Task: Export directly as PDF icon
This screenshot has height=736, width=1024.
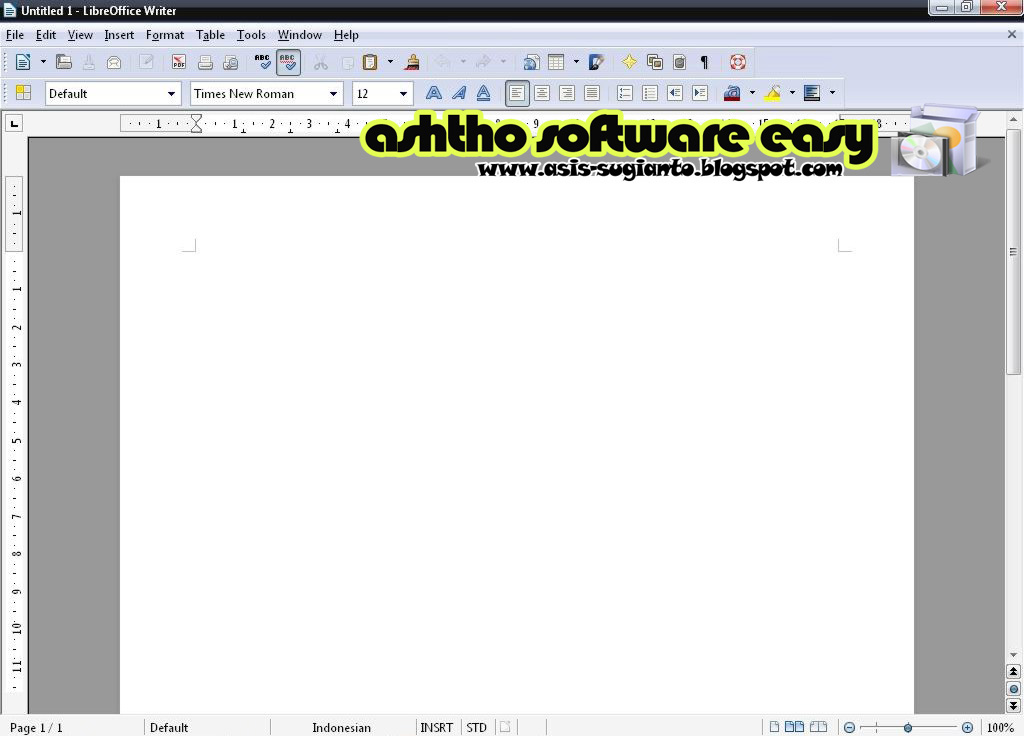Action: click(178, 62)
